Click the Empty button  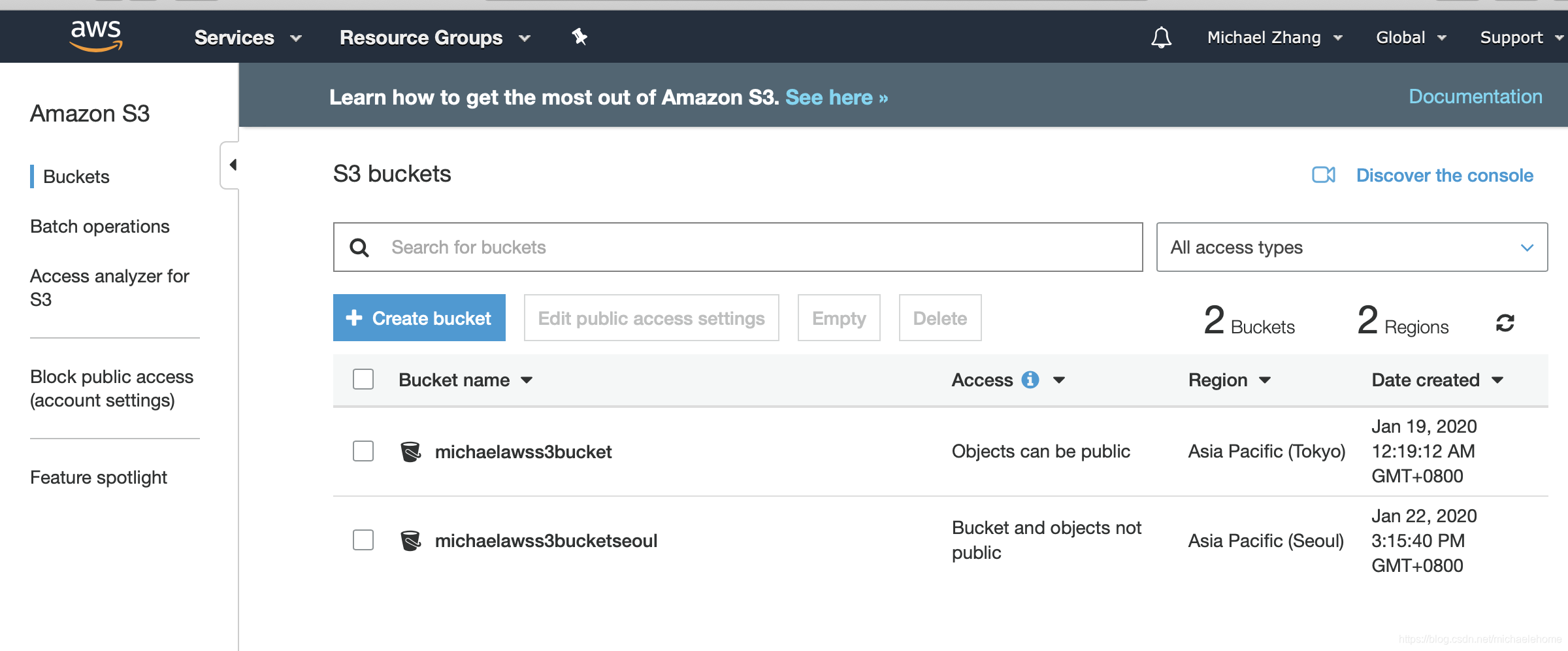click(839, 318)
